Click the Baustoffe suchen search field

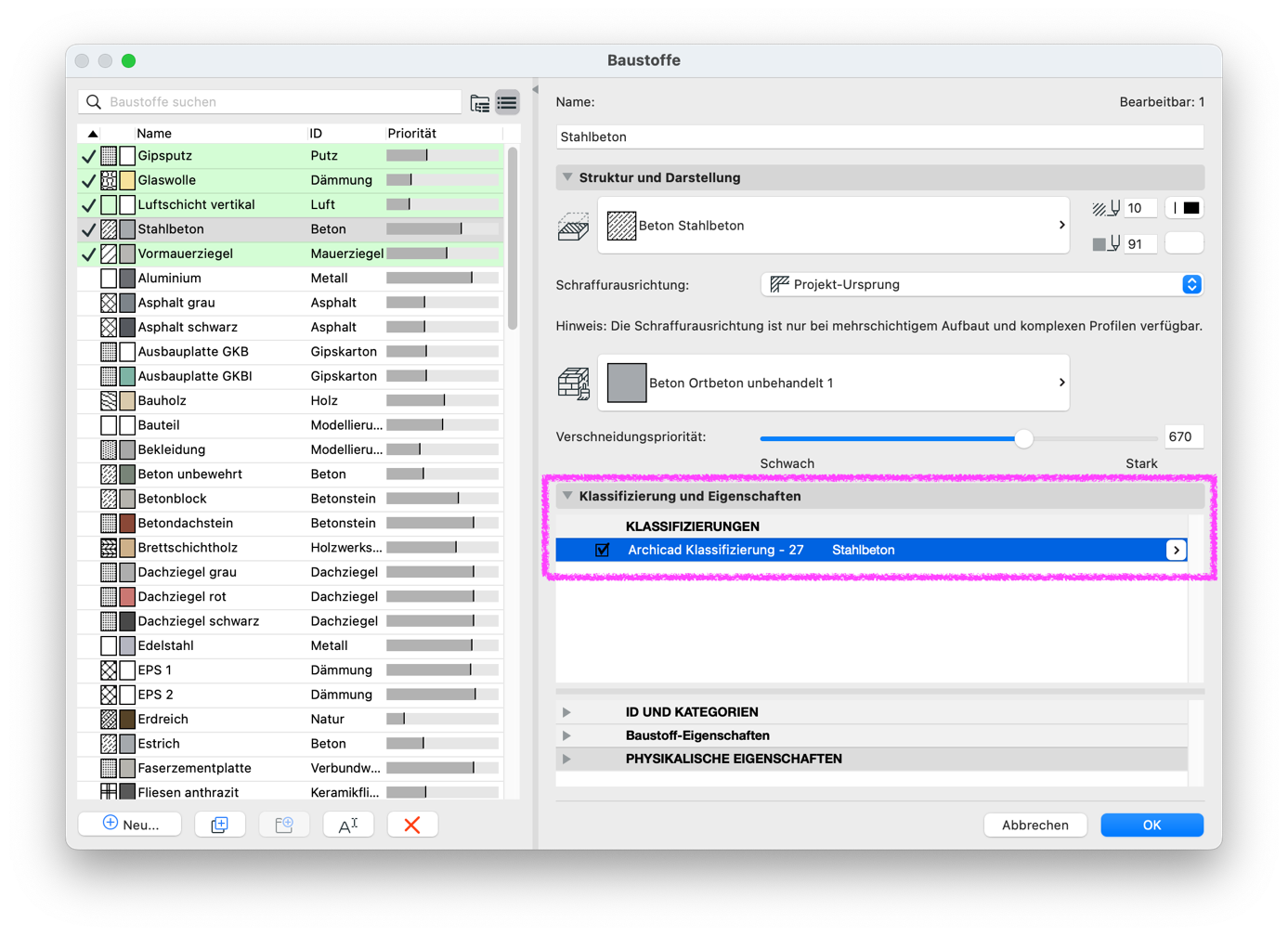pos(270,102)
